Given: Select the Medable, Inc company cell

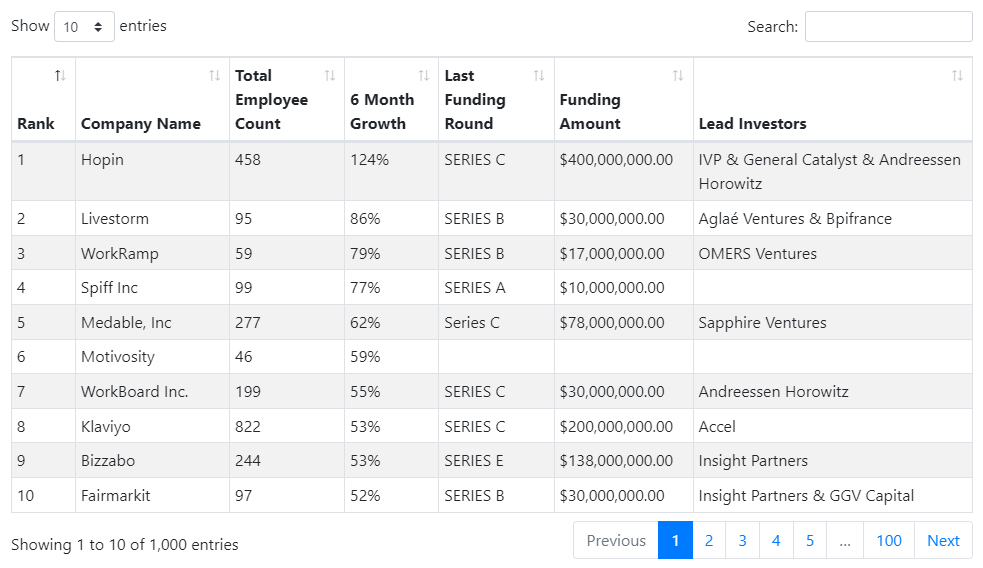Looking at the screenshot, I should [152, 322].
